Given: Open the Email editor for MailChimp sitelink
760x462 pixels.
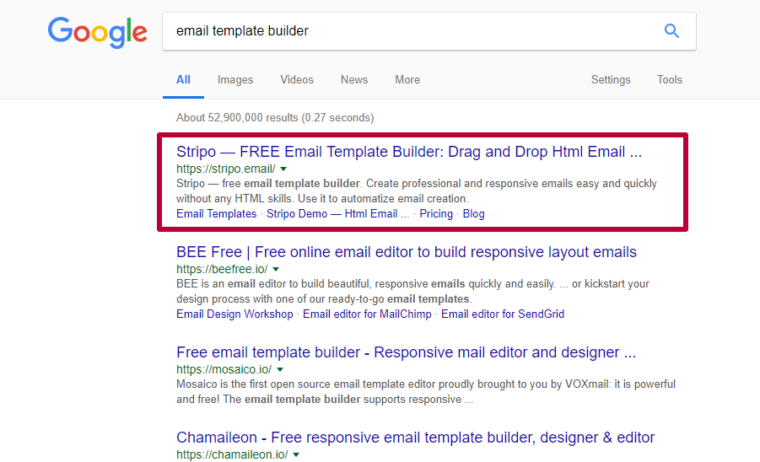Looking at the screenshot, I should pos(367,314).
